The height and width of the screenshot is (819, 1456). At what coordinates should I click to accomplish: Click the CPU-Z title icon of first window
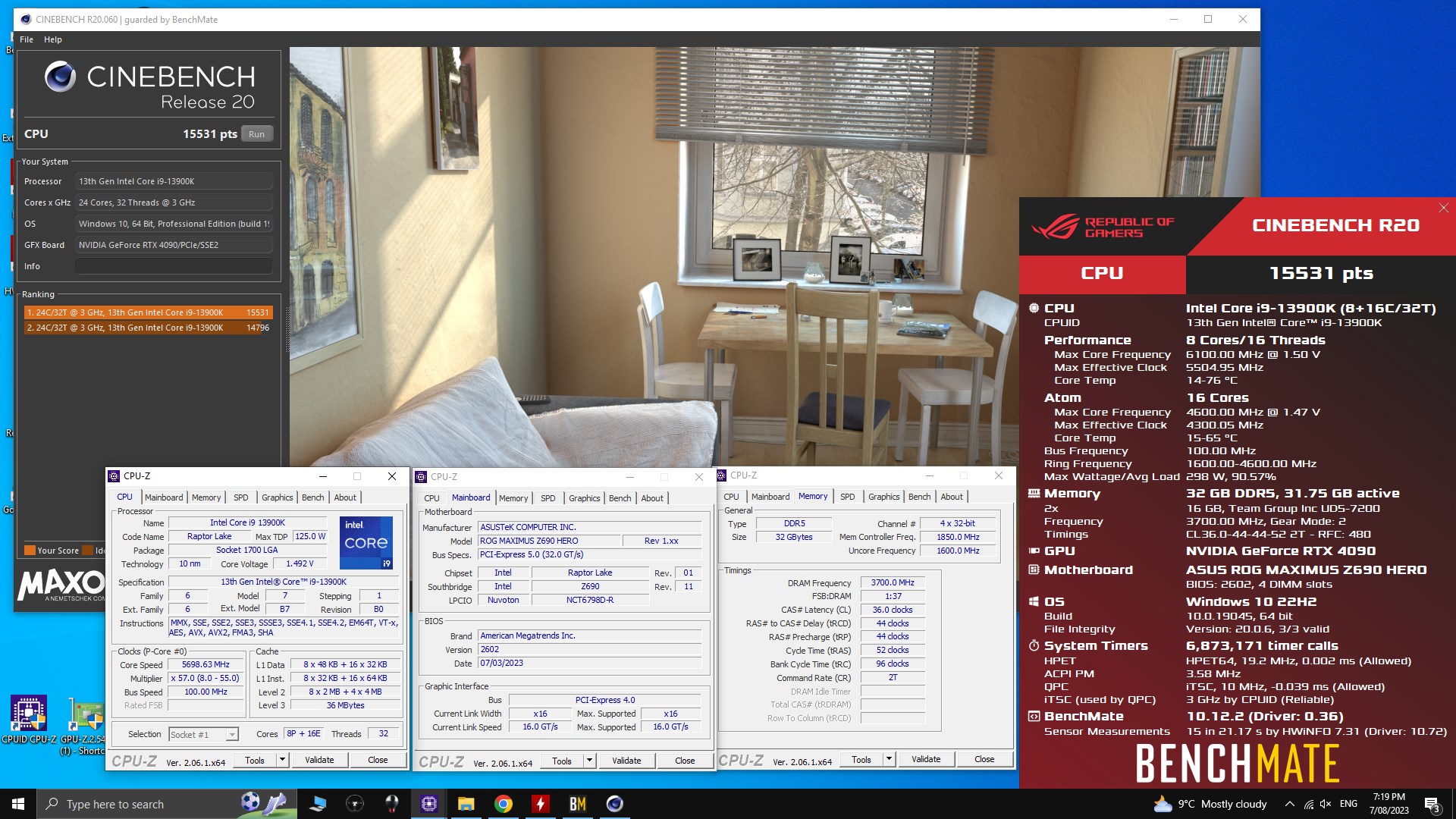coord(115,476)
